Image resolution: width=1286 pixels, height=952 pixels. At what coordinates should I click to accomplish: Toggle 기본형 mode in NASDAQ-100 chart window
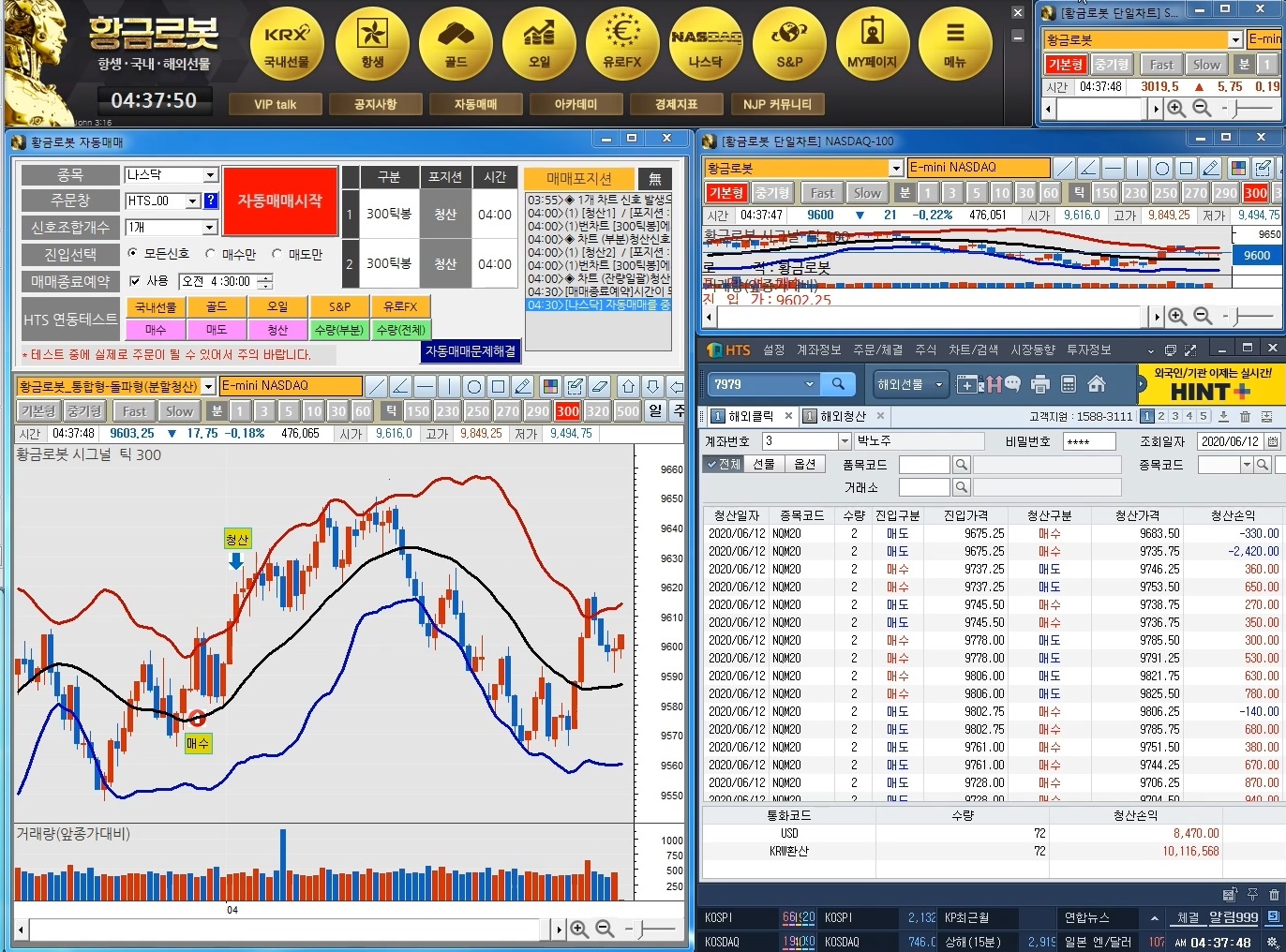coord(725,193)
